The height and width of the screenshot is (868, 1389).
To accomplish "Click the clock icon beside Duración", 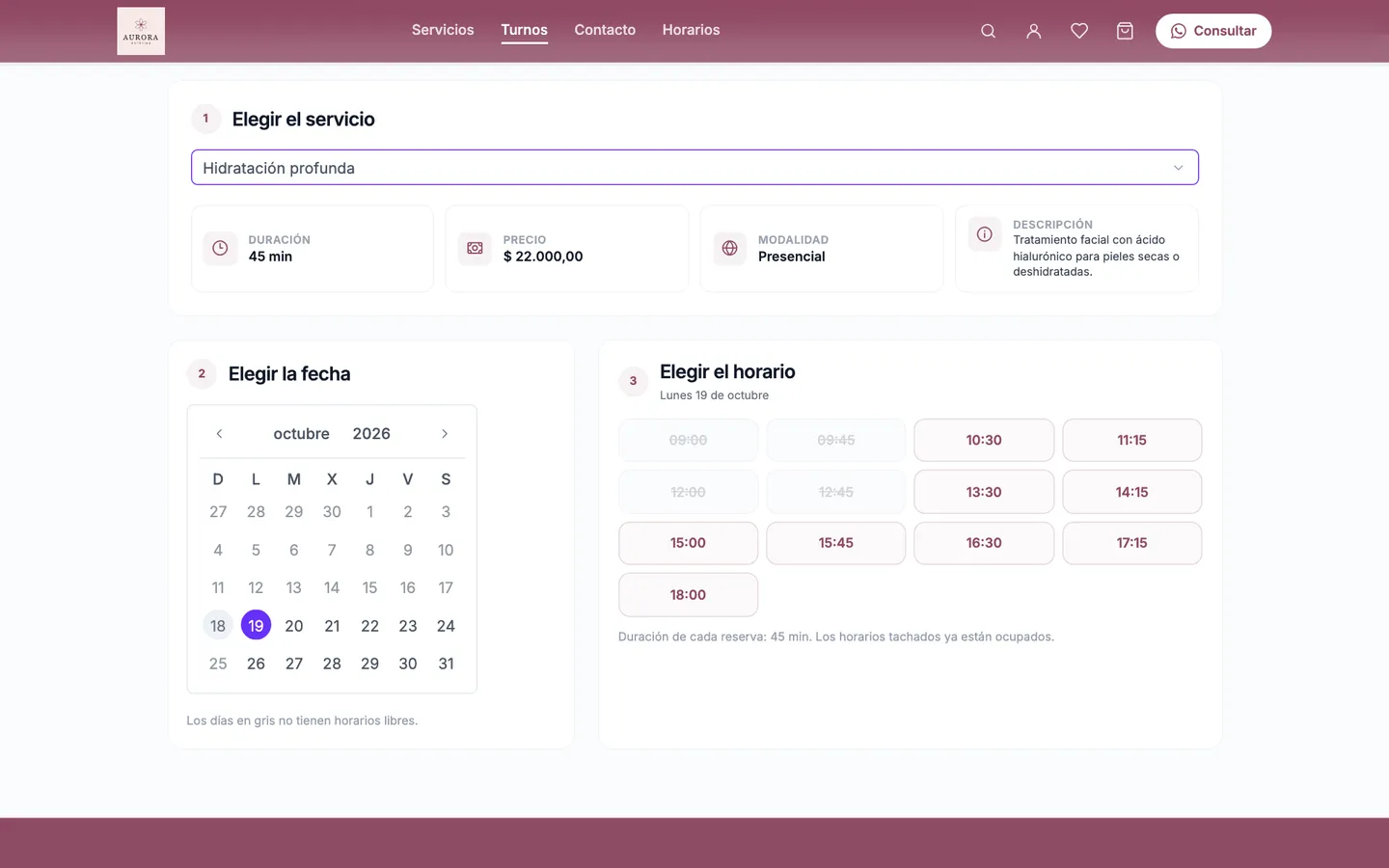I will click(x=220, y=248).
